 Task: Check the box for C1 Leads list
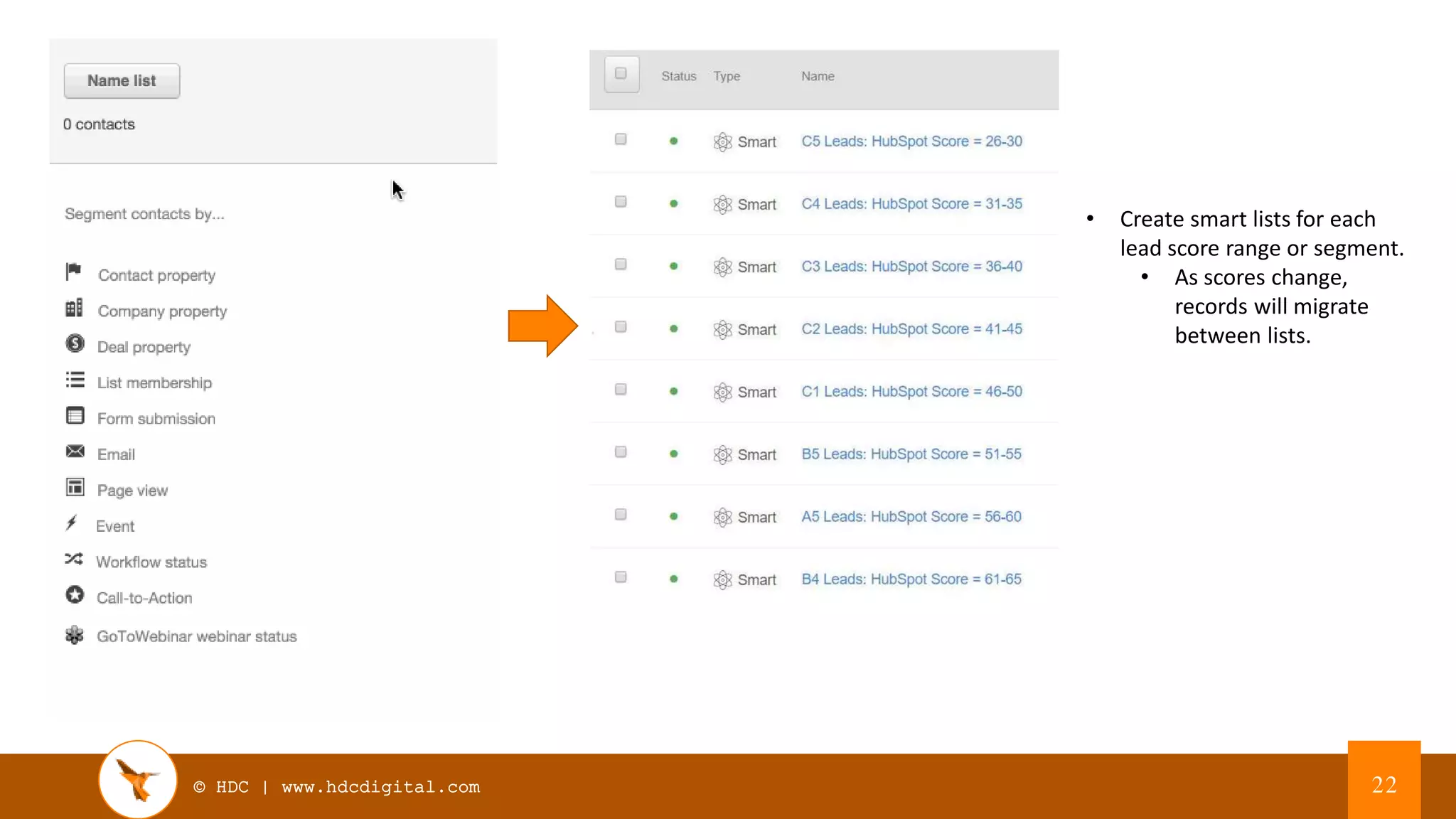pyautogui.click(x=621, y=390)
